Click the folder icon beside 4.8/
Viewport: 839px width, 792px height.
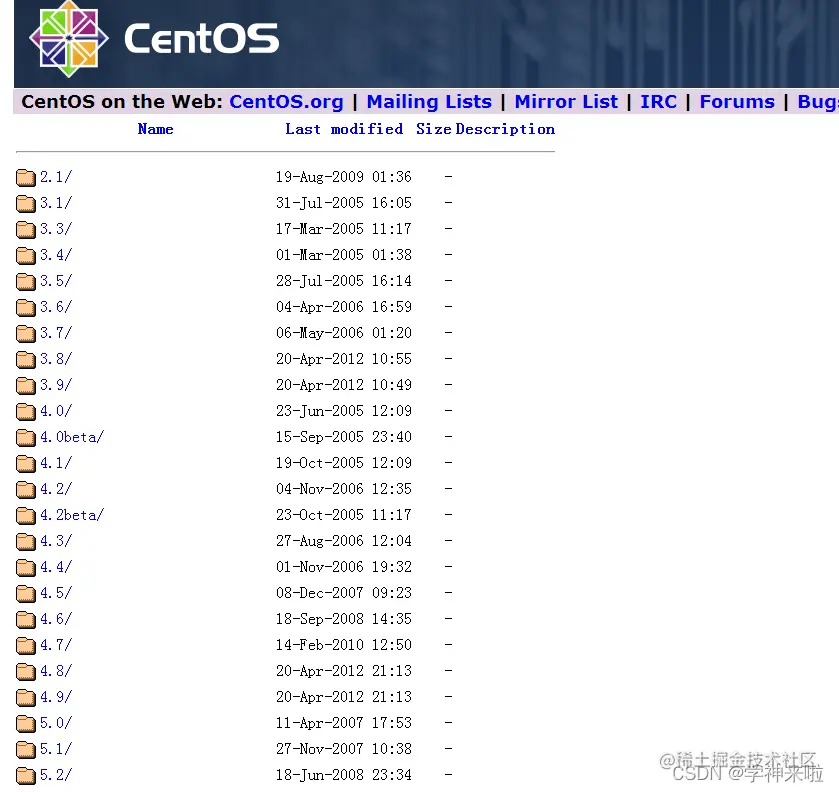(26, 672)
